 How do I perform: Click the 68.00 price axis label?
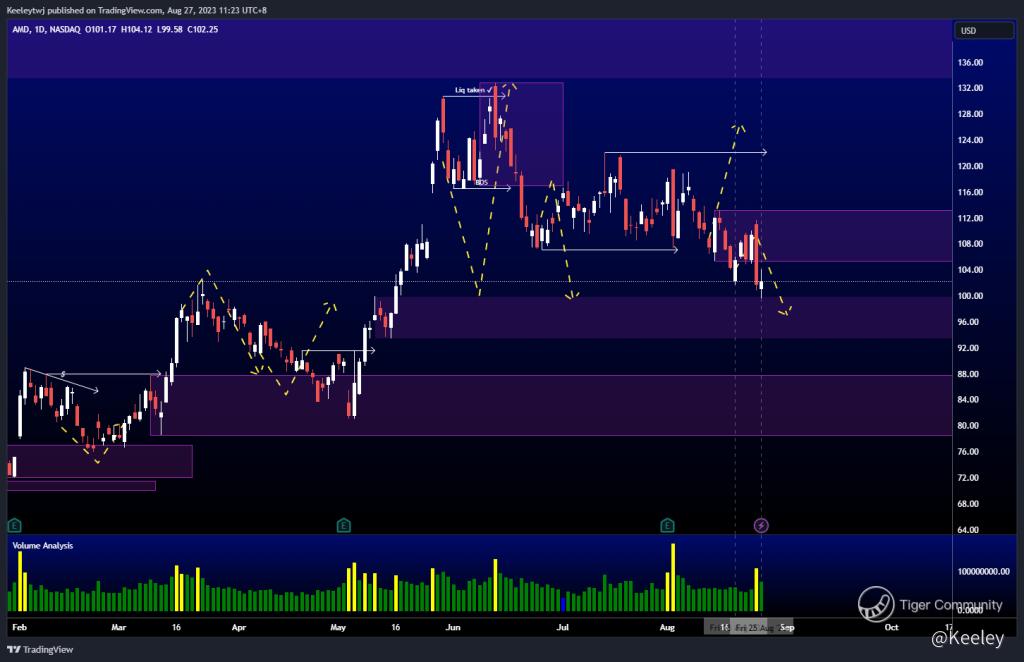[968, 505]
